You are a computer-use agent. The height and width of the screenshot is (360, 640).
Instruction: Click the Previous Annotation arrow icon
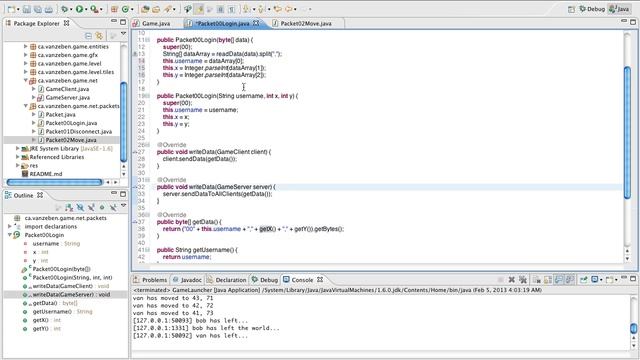[x=261, y=9]
